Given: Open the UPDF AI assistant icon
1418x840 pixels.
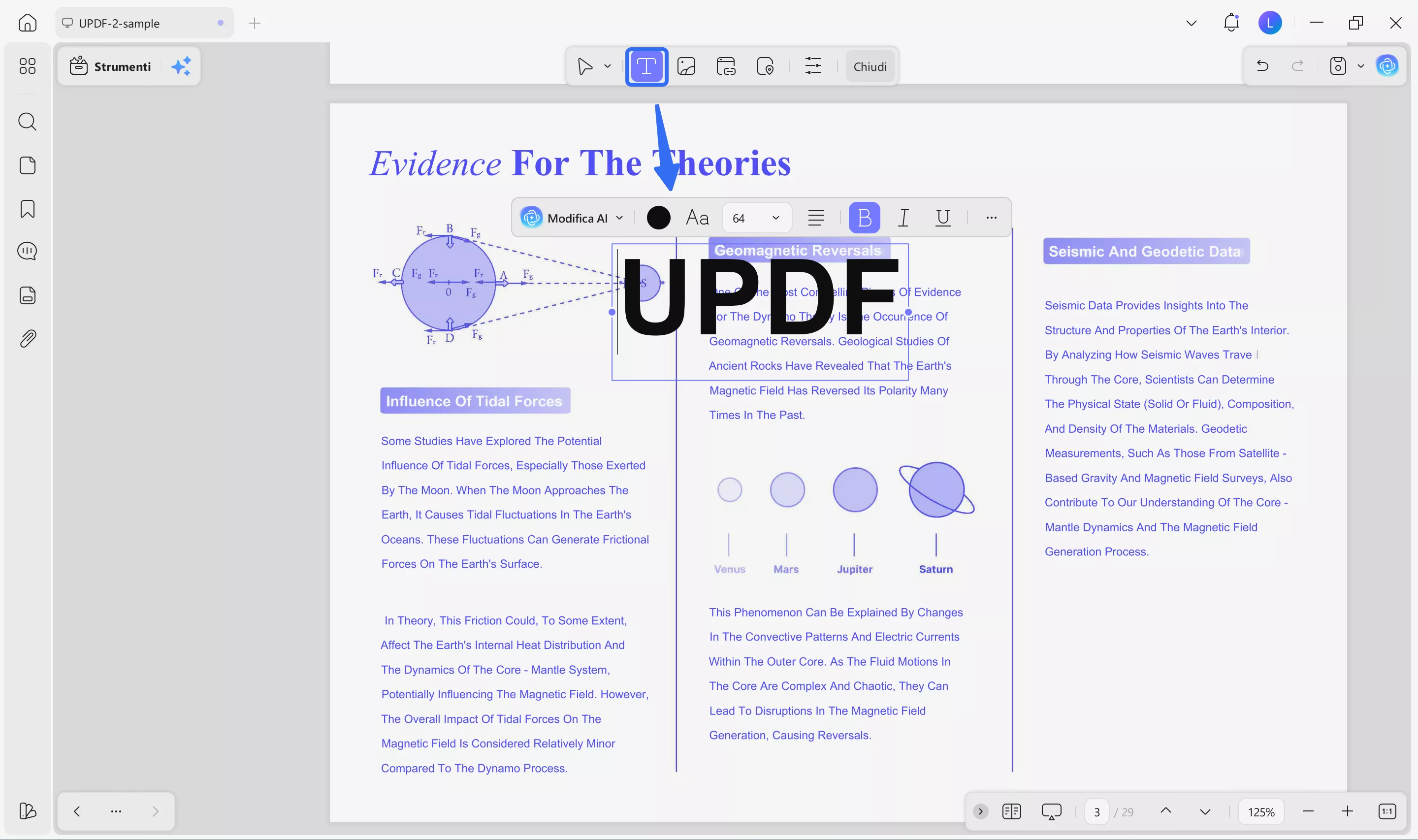Looking at the screenshot, I should [x=1387, y=65].
